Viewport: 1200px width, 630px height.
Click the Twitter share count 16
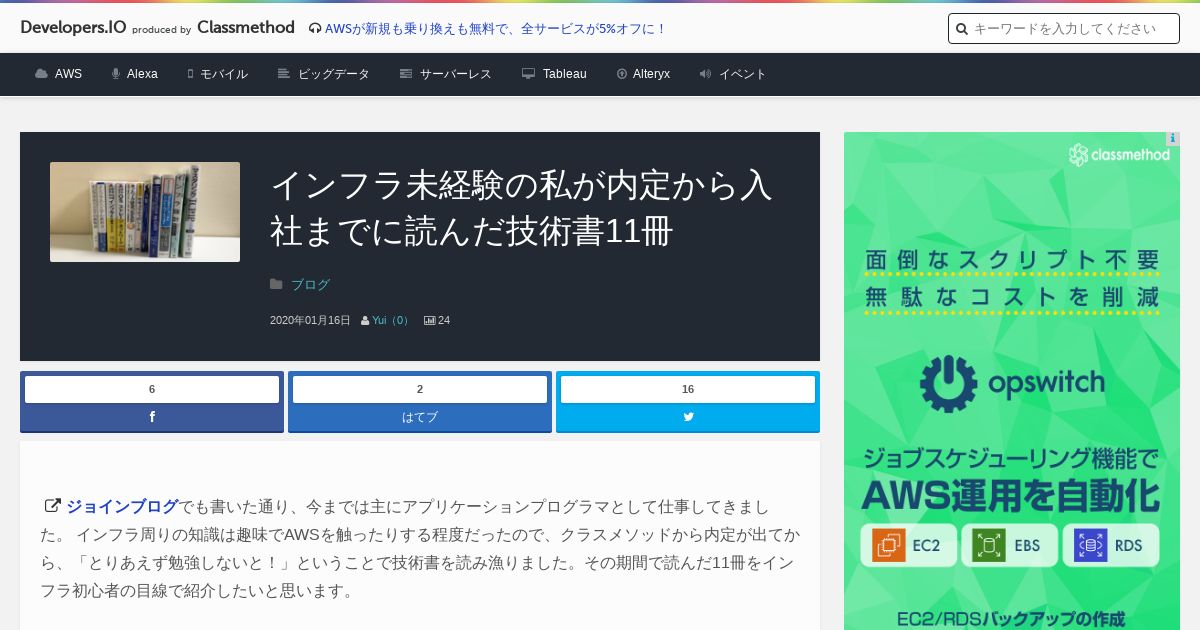688,389
